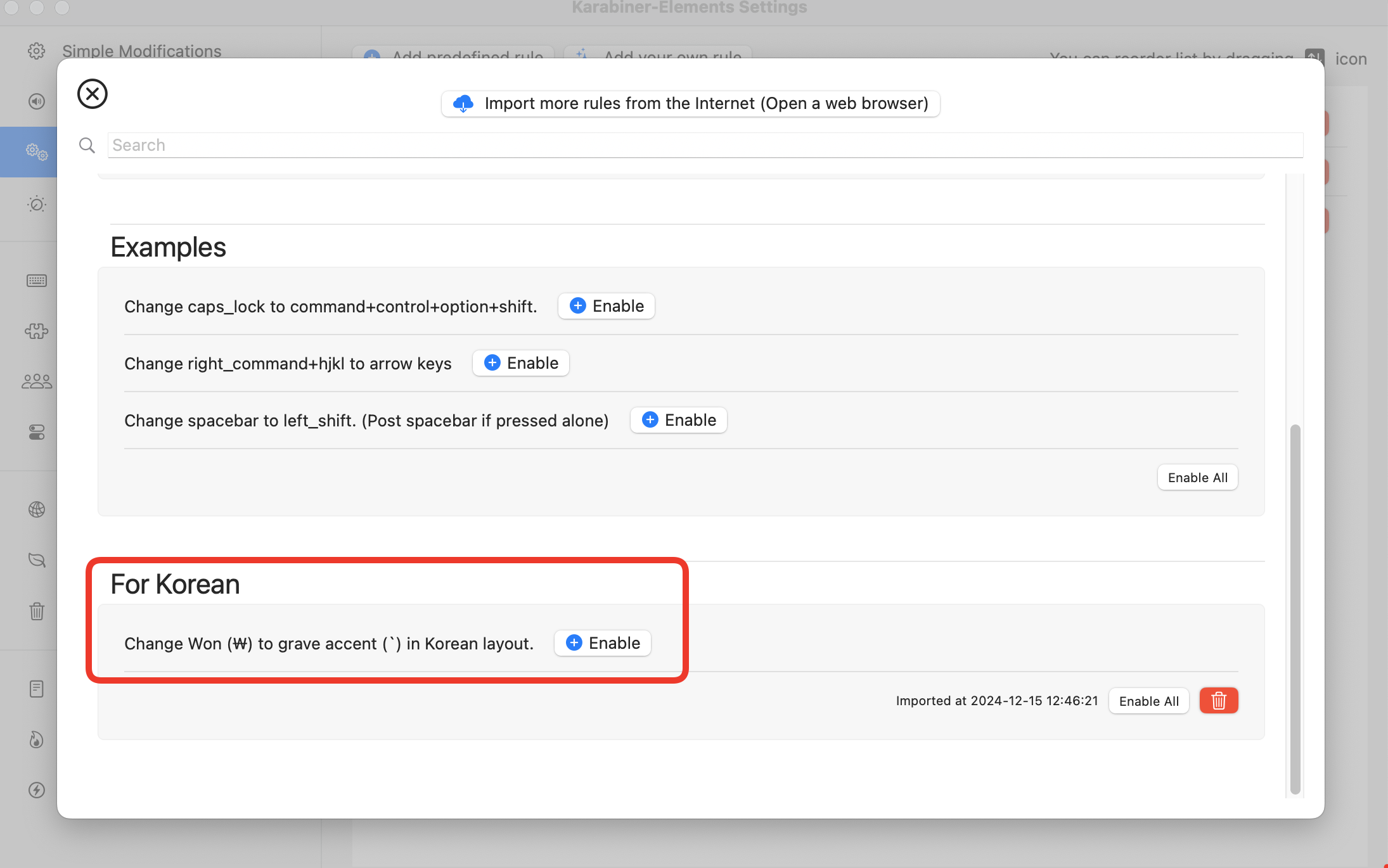Open the puzzle piece icon sidebar section
This screenshot has height=868, width=1388.
click(x=37, y=331)
